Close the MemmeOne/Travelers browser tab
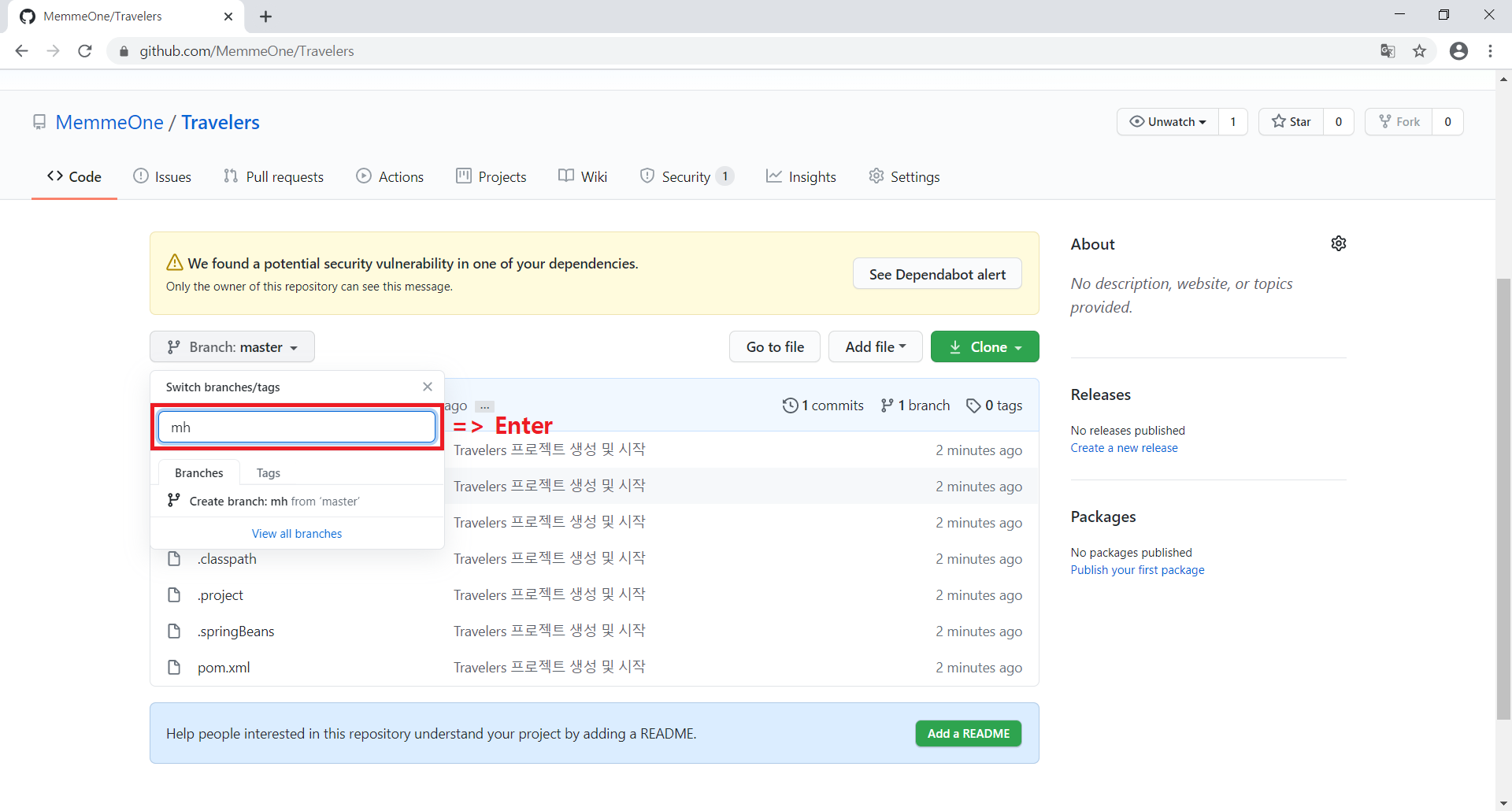This screenshot has height=811, width=1512. click(228, 17)
